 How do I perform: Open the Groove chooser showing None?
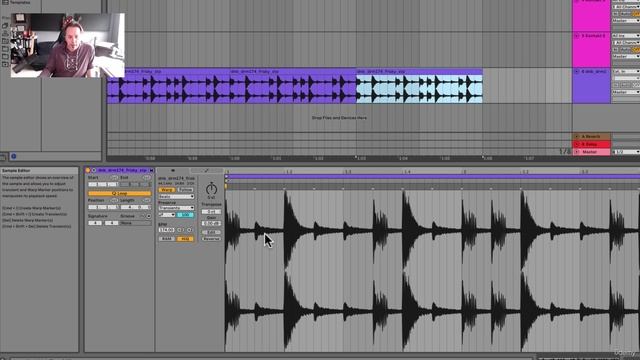click(x=136, y=223)
